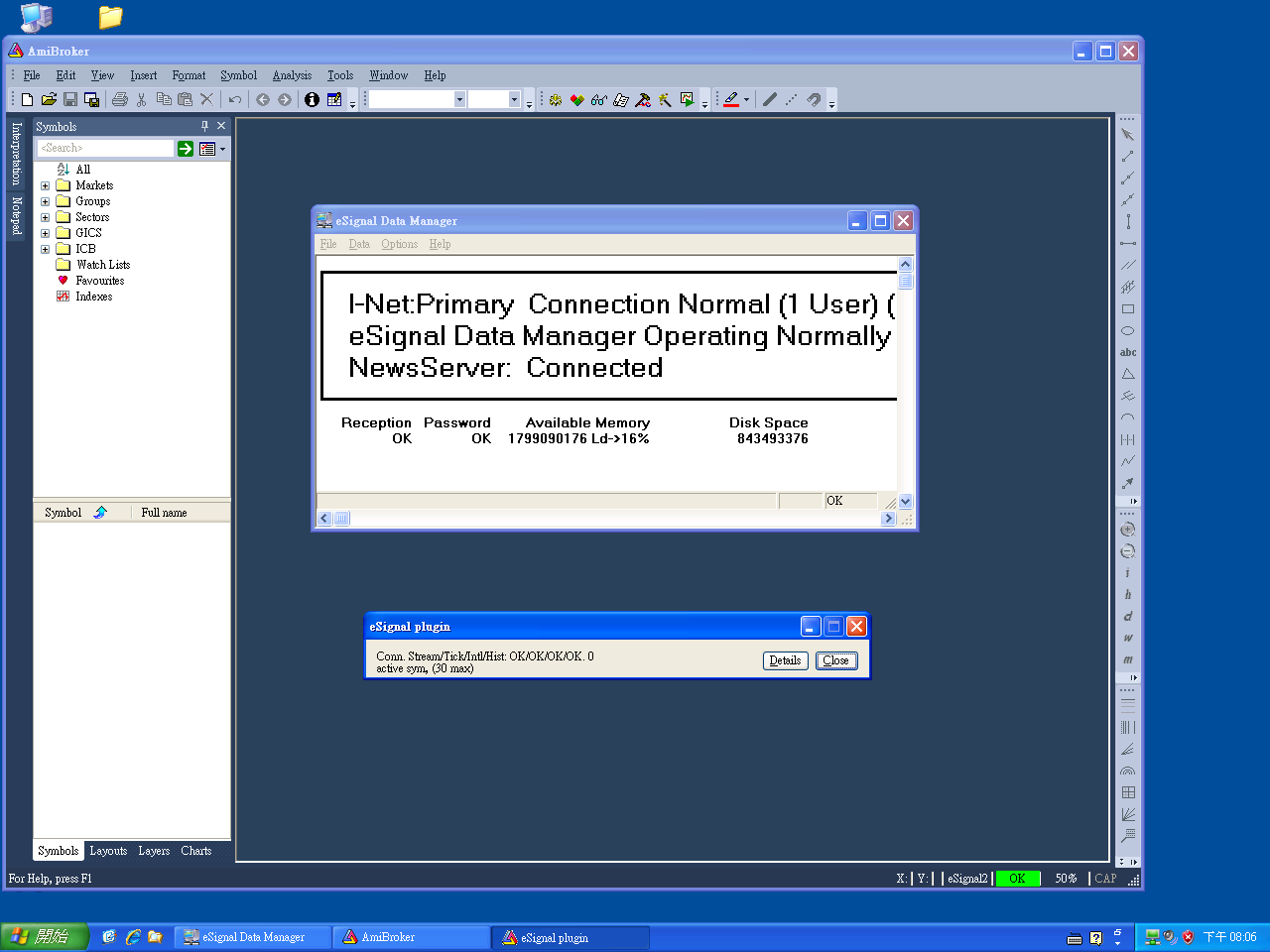Screen dimensions: 1270x952
Task: Open the symbol selector combo box dropdown
Action: tap(459, 99)
